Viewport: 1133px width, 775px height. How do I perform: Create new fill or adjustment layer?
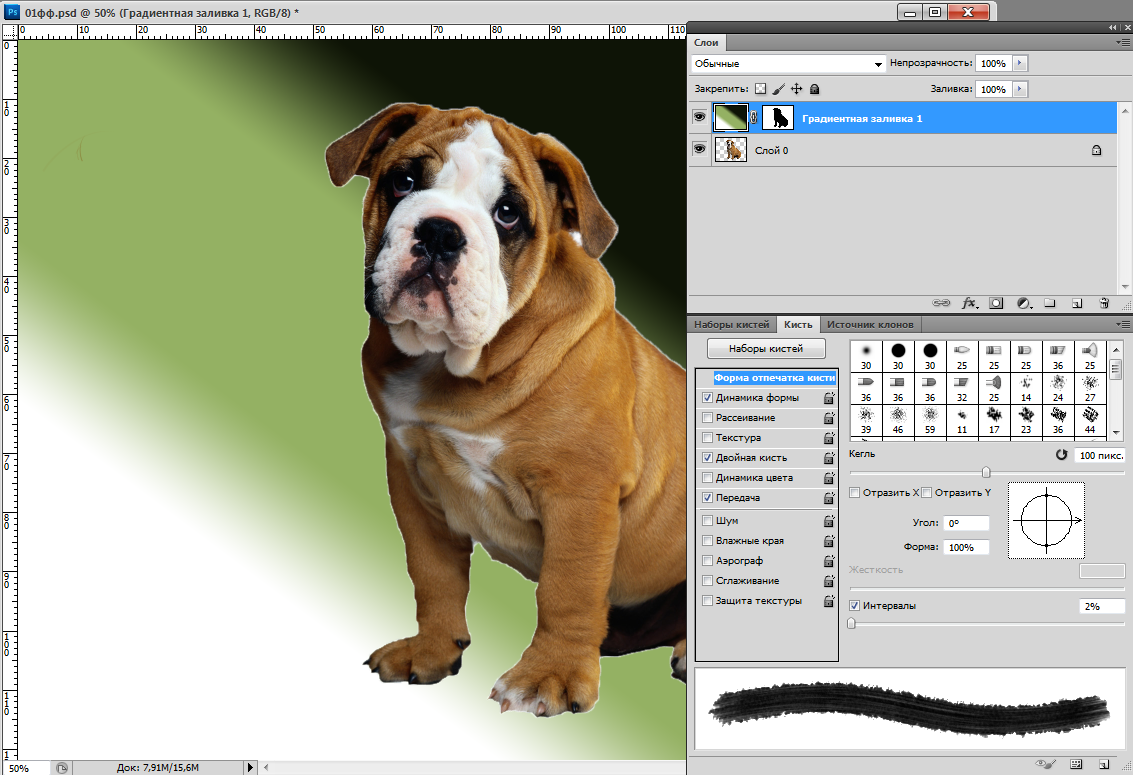pos(1023,303)
